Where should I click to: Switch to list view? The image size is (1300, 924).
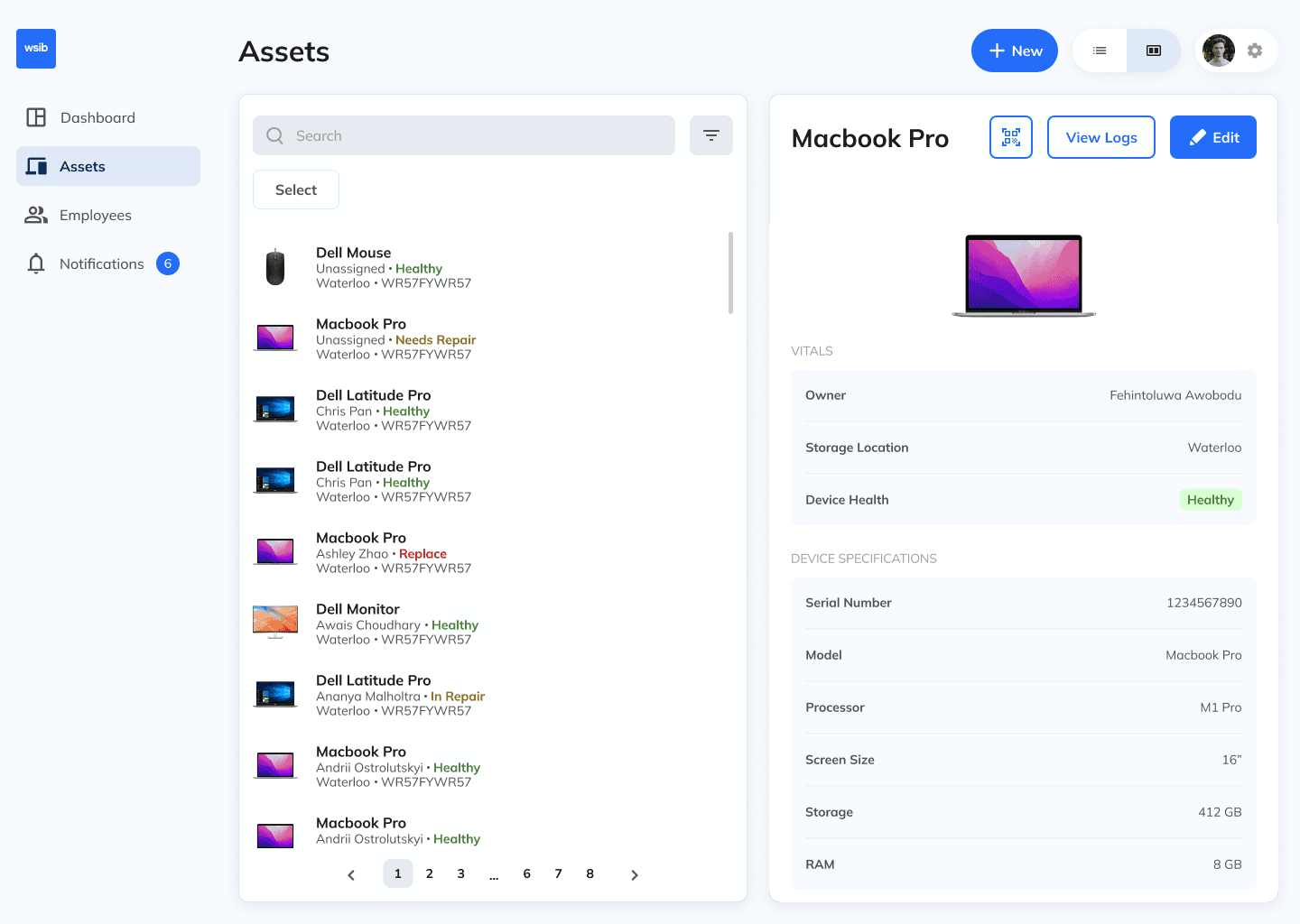1100,51
